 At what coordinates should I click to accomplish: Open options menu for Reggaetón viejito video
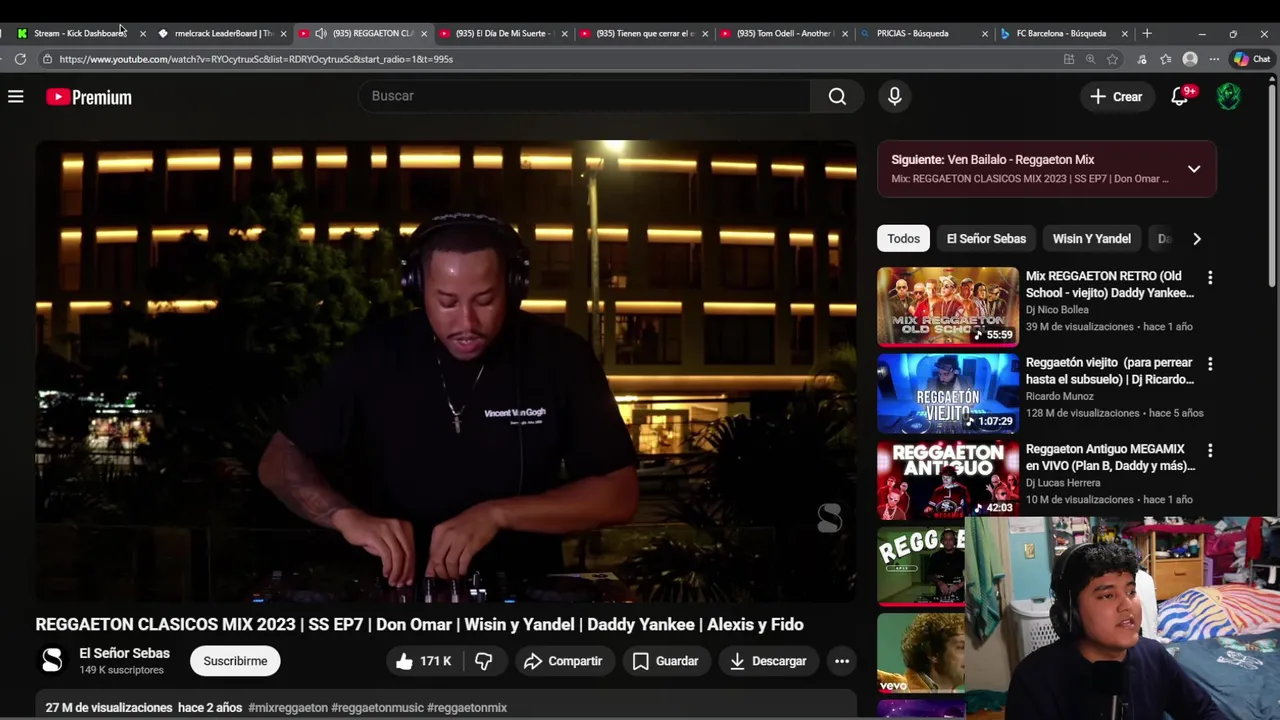[x=1210, y=364]
